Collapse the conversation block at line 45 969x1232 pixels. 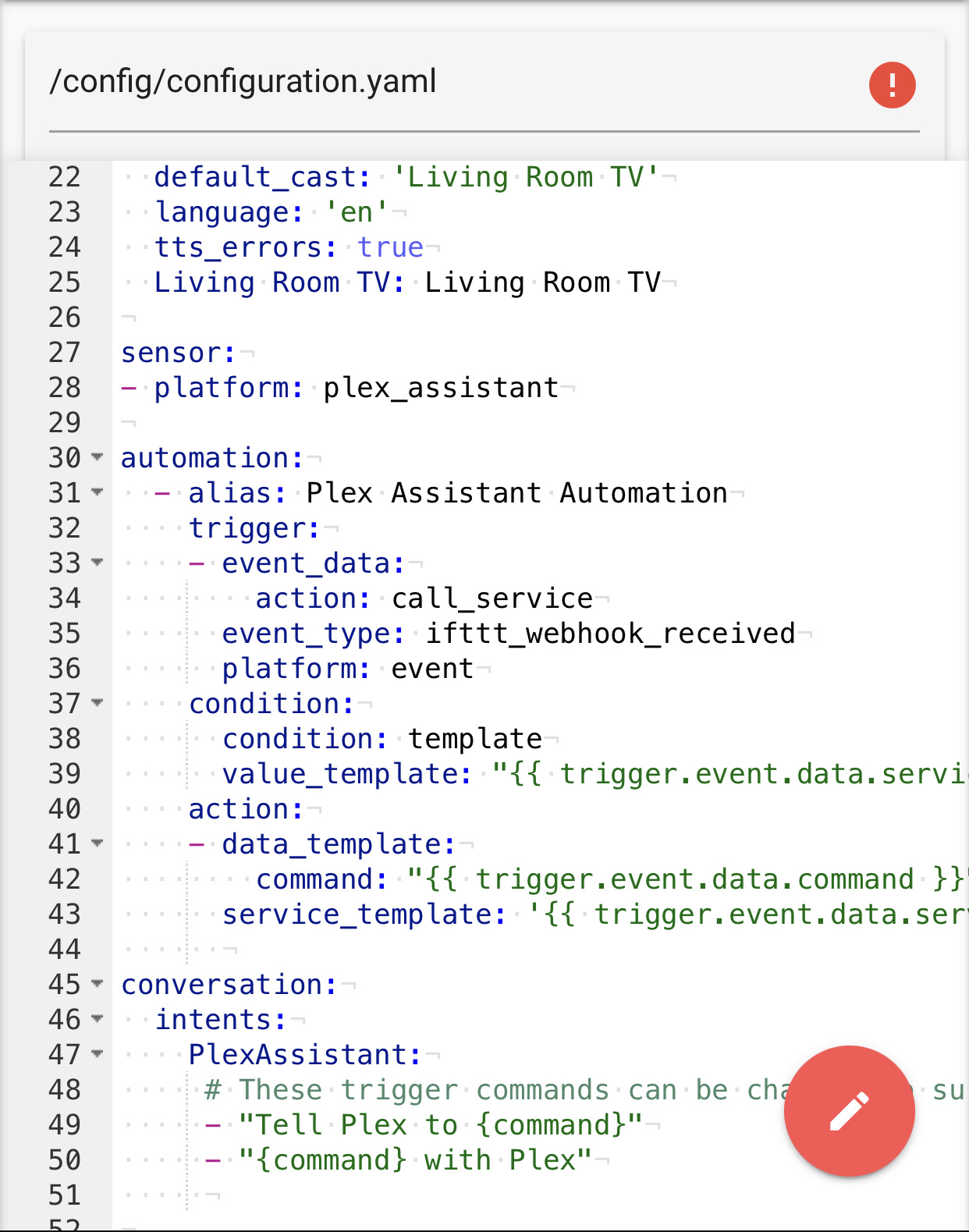pos(98,984)
